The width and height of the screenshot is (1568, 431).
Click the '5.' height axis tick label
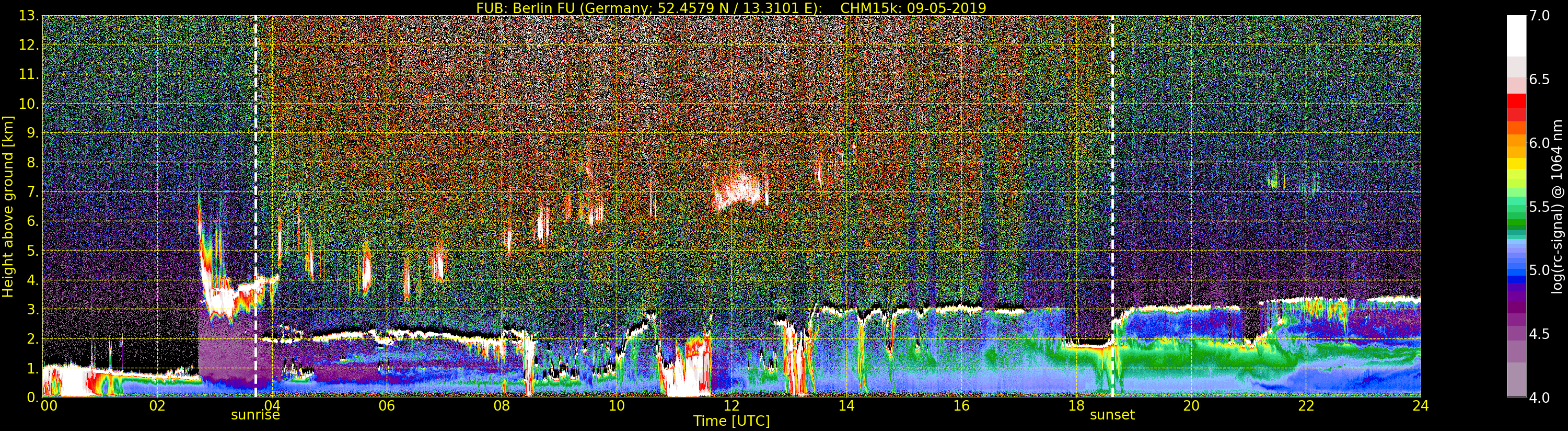click(x=33, y=251)
